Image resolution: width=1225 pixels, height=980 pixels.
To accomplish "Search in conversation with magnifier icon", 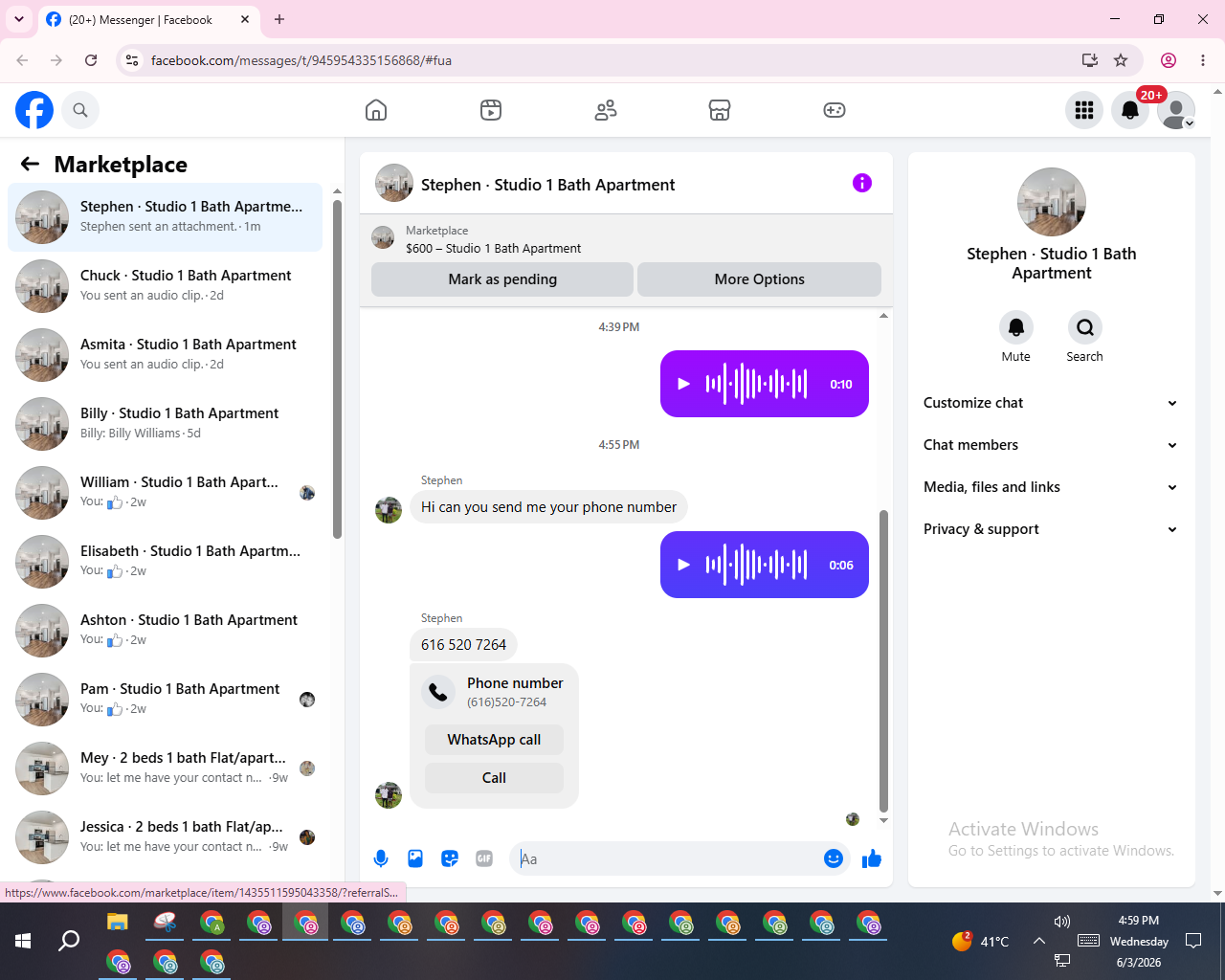I will click(1085, 327).
